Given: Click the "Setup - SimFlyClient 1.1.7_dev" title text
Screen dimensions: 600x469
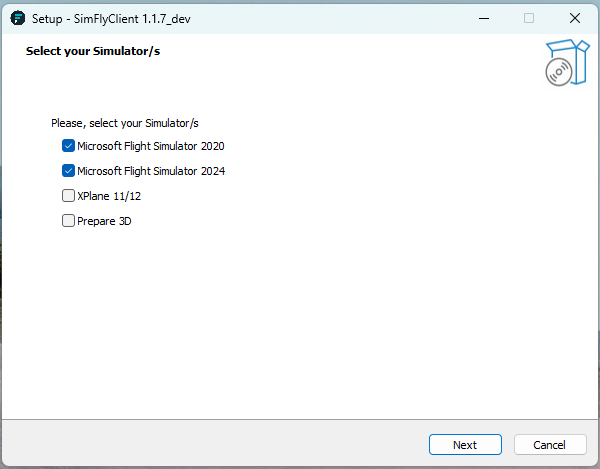Looking at the screenshot, I should 110,18.
